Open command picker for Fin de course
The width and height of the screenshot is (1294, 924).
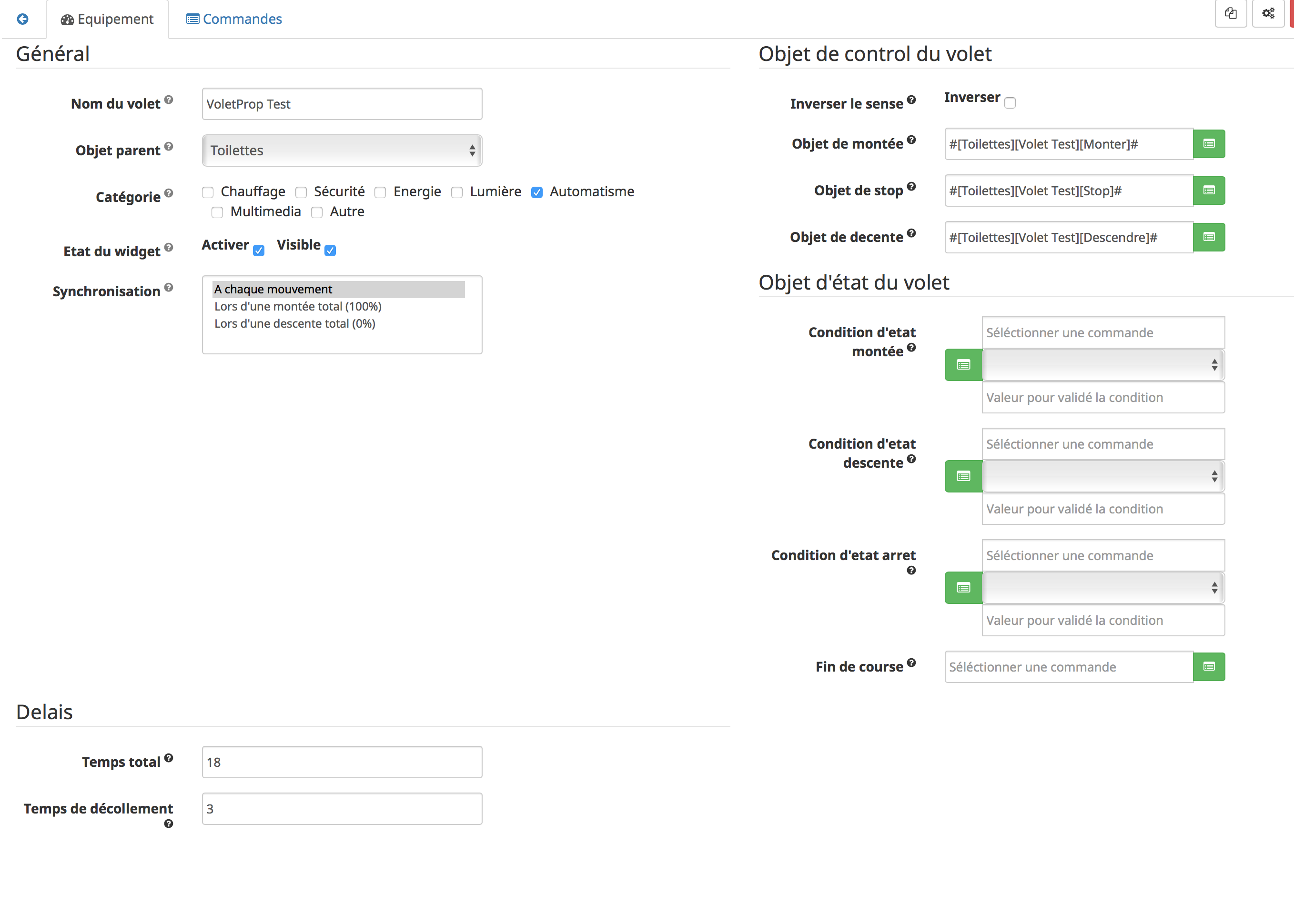tap(1209, 667)
